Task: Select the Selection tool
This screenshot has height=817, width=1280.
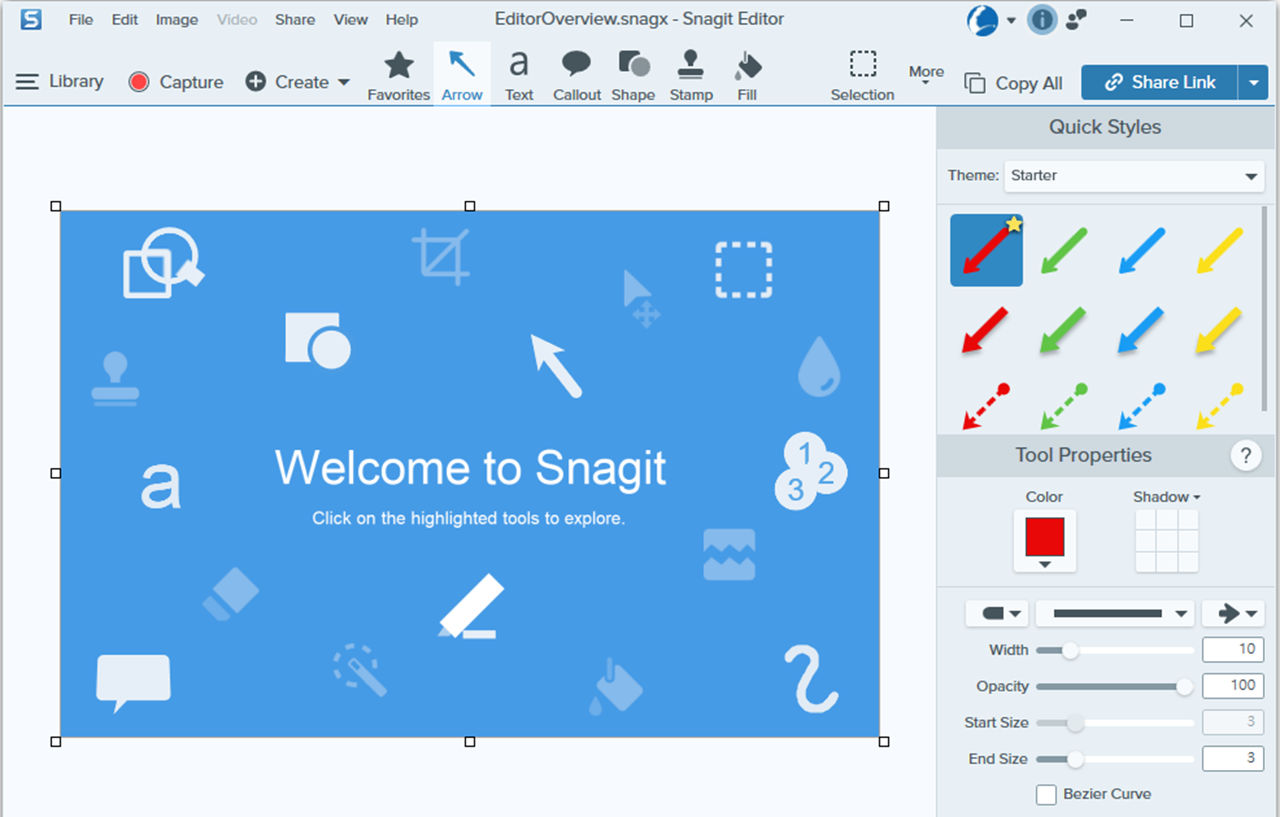Action: coord(862,75)
